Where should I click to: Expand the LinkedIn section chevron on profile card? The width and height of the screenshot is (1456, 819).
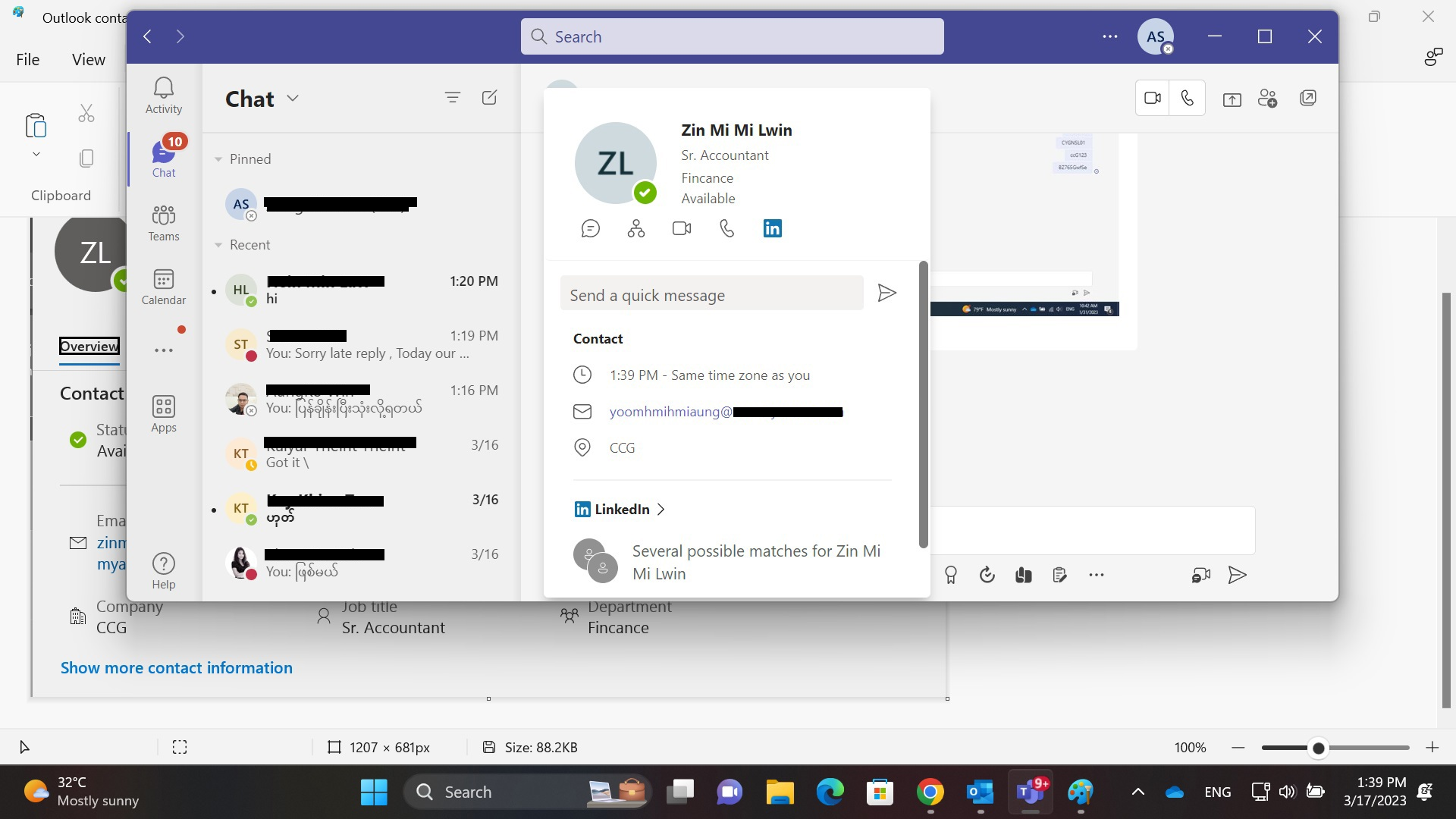pyautogui.click(x=661, y=509)
